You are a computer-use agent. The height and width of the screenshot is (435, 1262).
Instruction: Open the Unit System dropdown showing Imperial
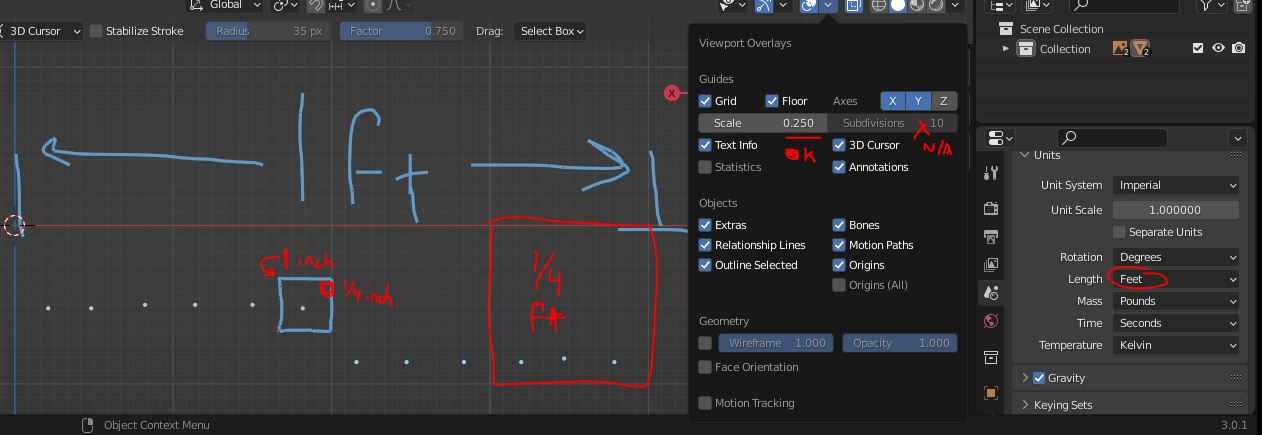(x=1176, y=185)
